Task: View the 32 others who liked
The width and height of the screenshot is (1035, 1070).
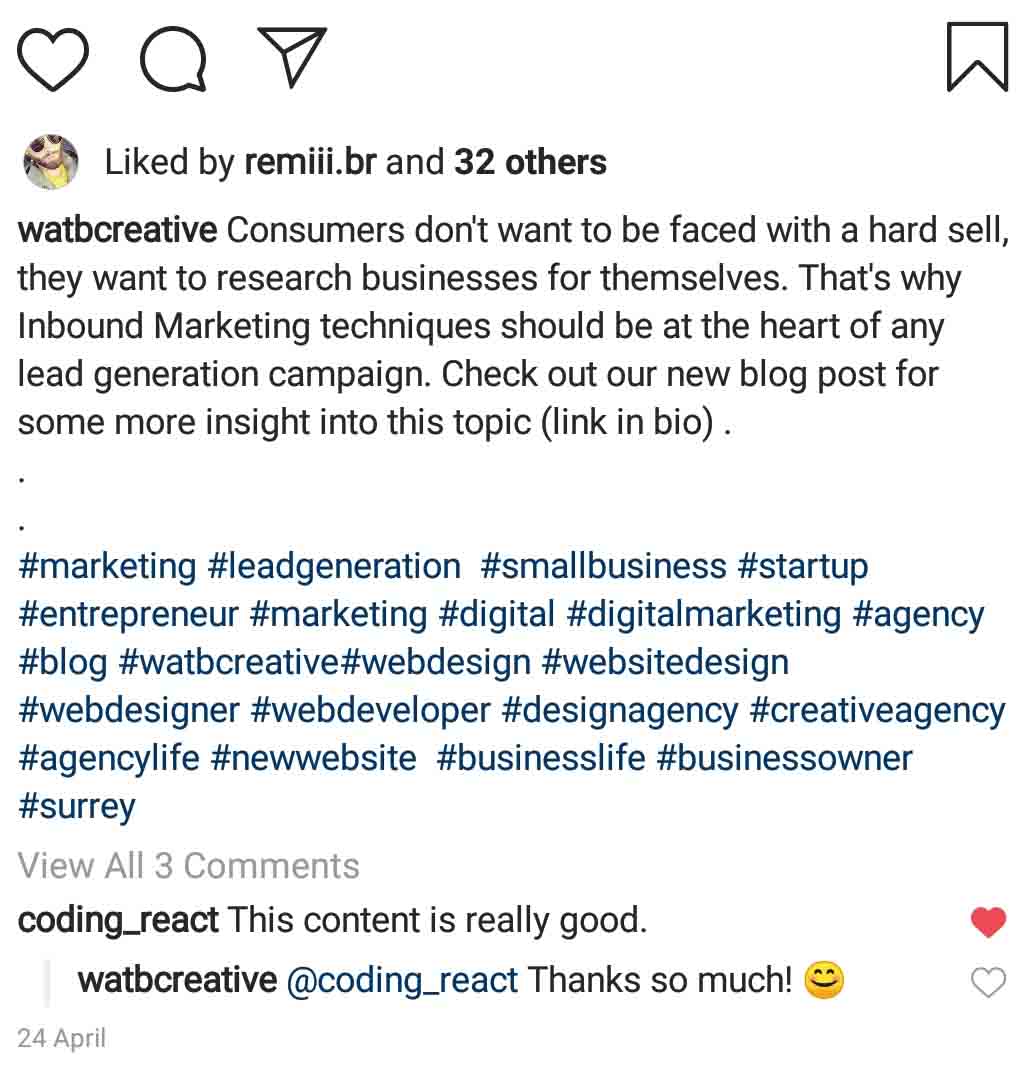Action: point(531,161)
